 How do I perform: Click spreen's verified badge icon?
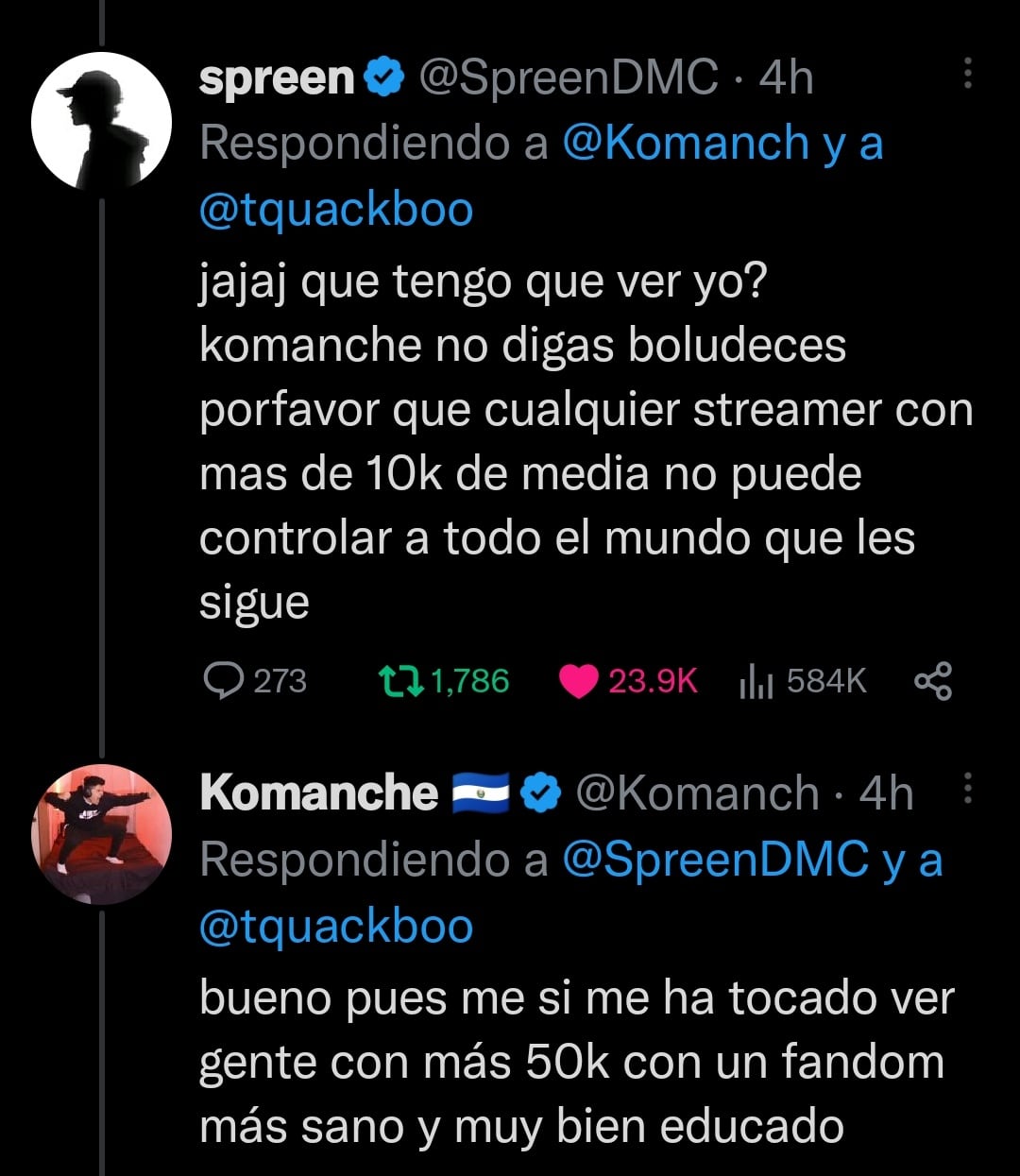[384, 77]
